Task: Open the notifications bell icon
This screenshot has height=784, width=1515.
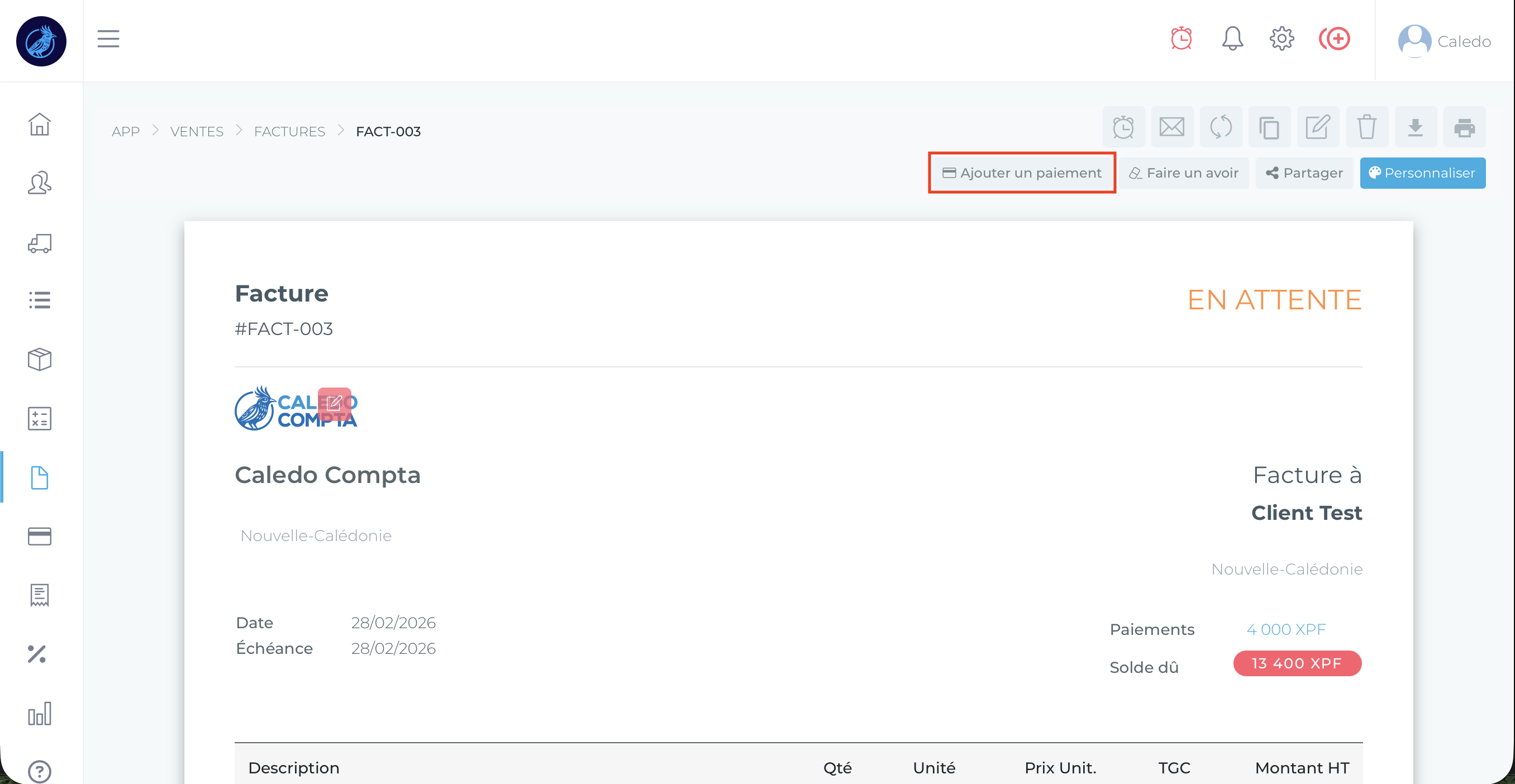Action: (1232, 39)
